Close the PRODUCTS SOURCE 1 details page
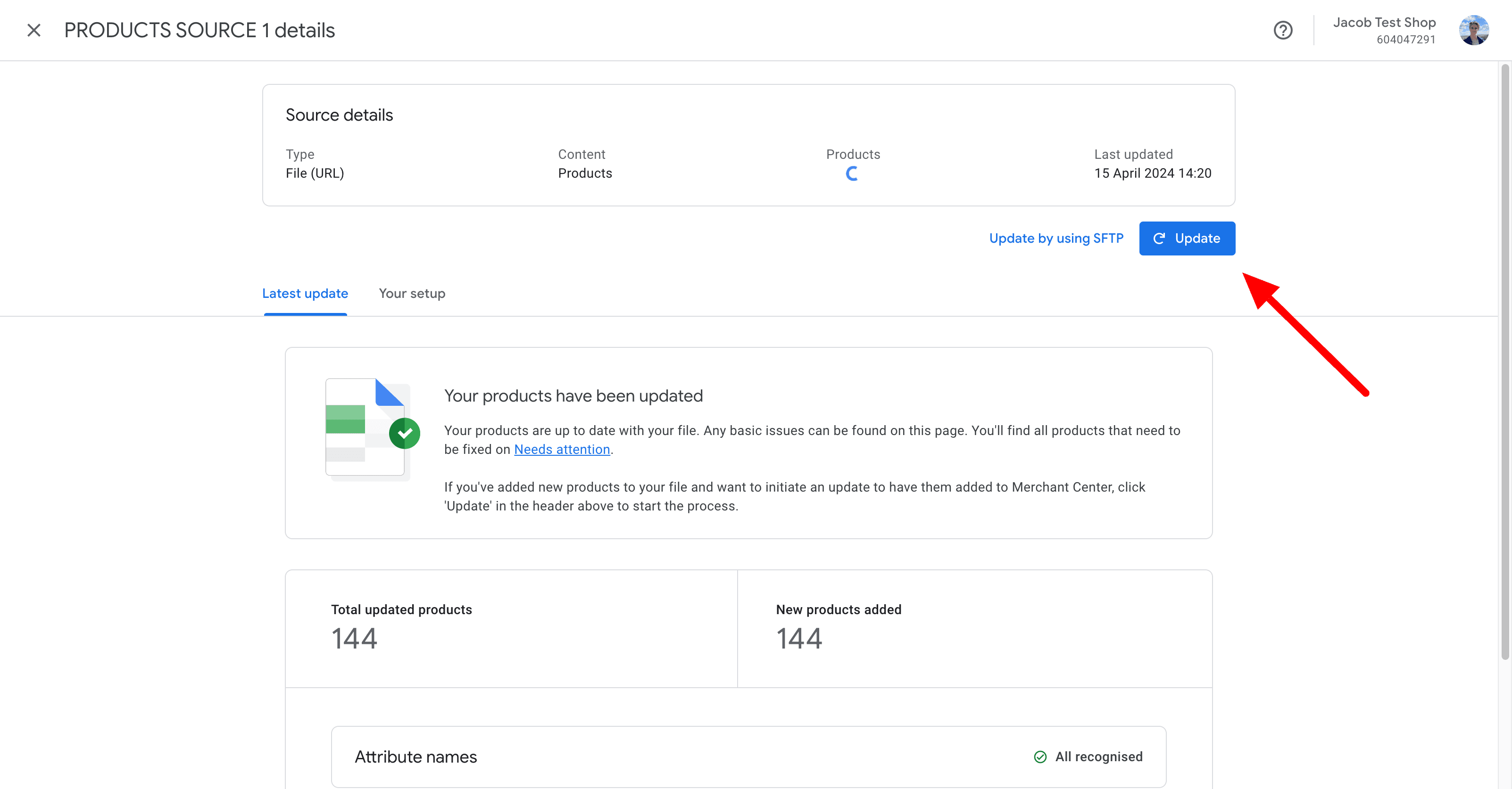This screenshot has width=1512, height=789. point(33,30)
